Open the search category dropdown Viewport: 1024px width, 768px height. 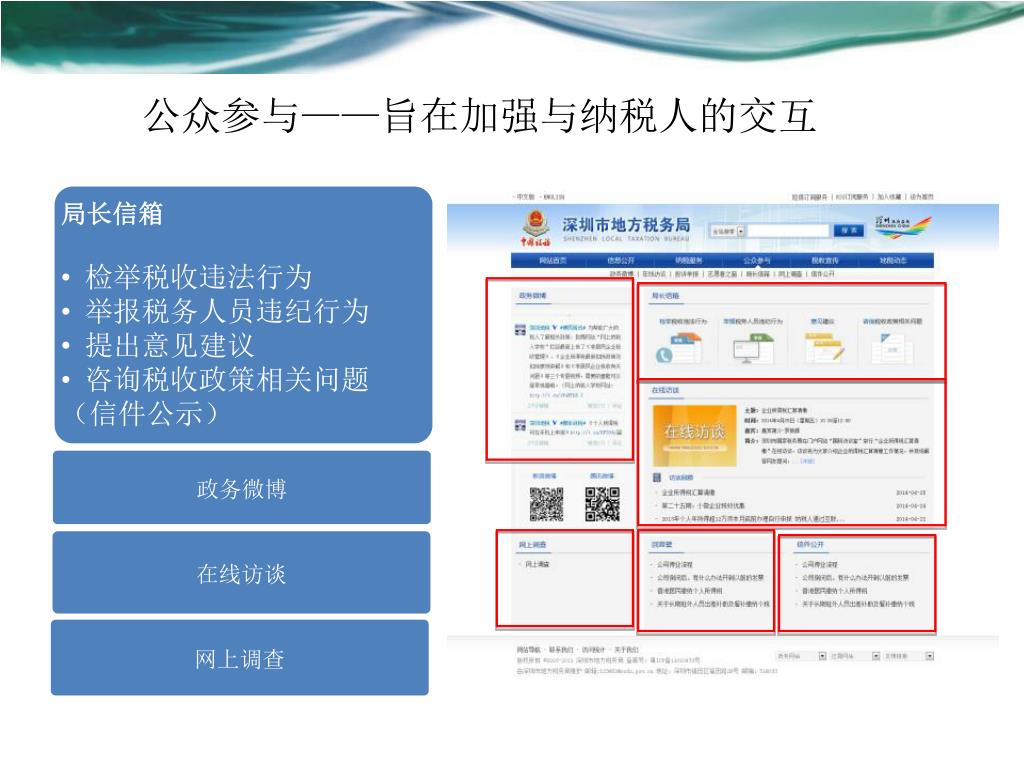click(728, 231)
